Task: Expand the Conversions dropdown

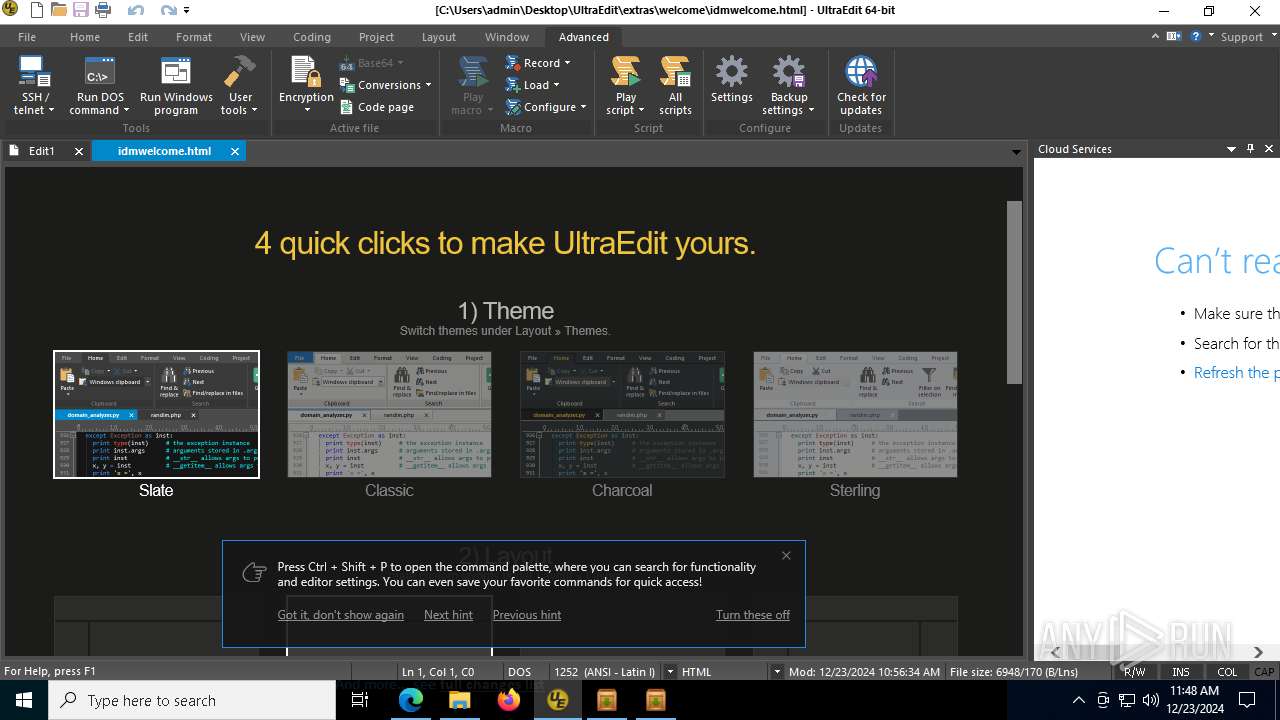Action: coord(428,85)
